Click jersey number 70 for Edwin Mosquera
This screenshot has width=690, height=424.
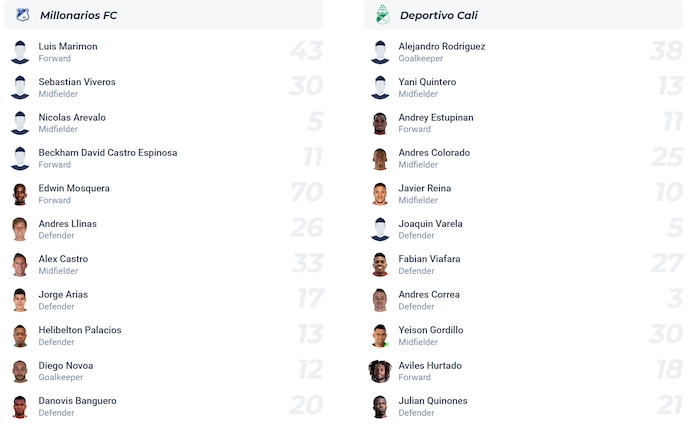[x=306, y=194]
